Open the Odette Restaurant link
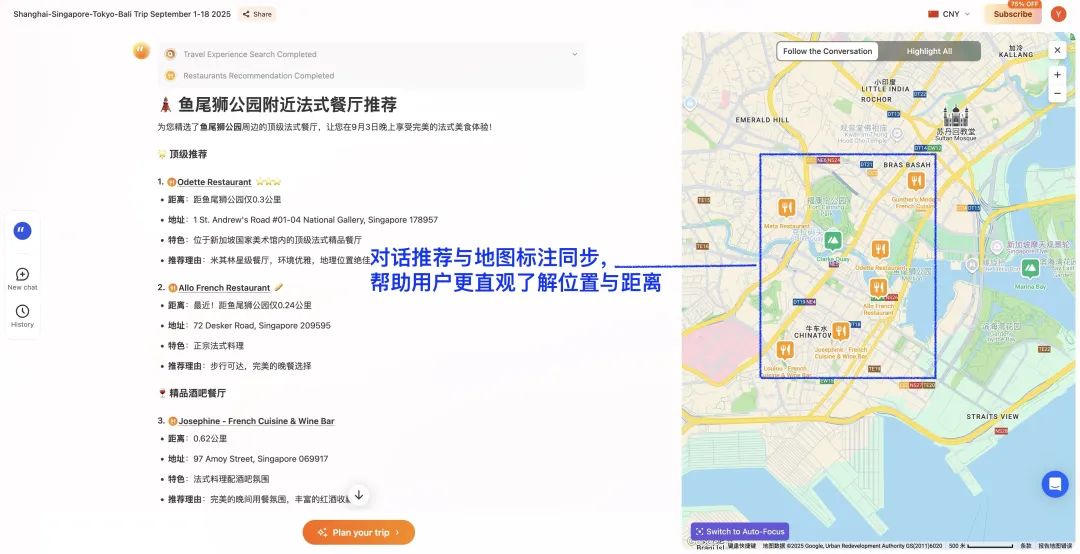 [x=214, y=182]
